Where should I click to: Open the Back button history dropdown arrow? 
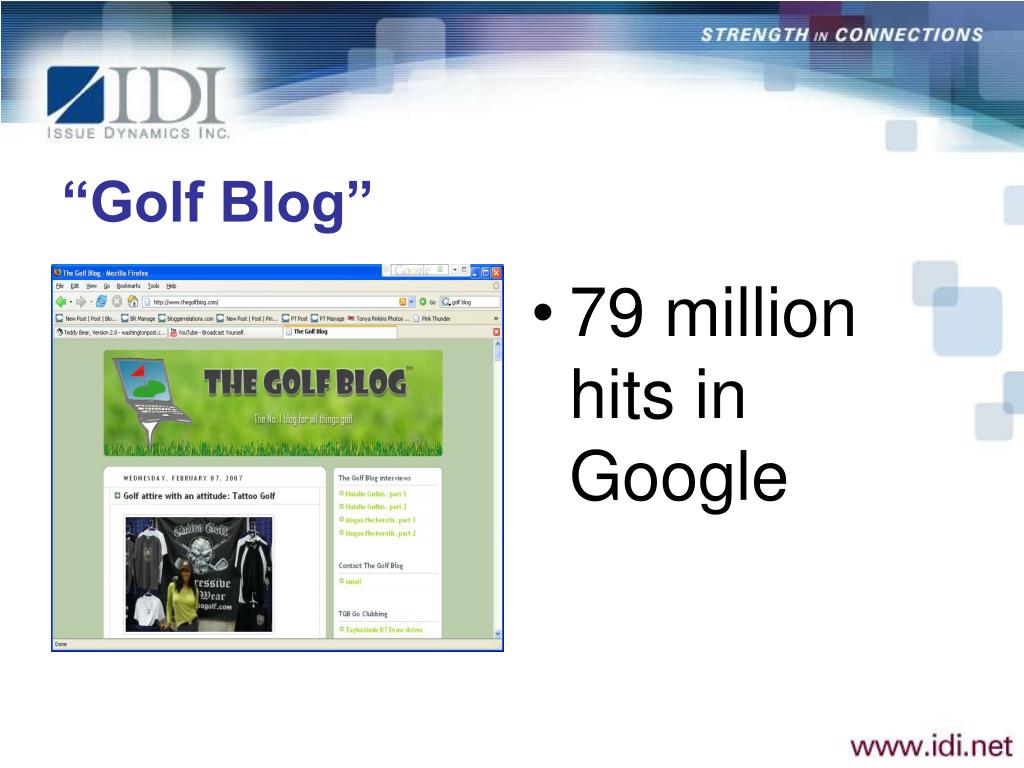(70, 302)
